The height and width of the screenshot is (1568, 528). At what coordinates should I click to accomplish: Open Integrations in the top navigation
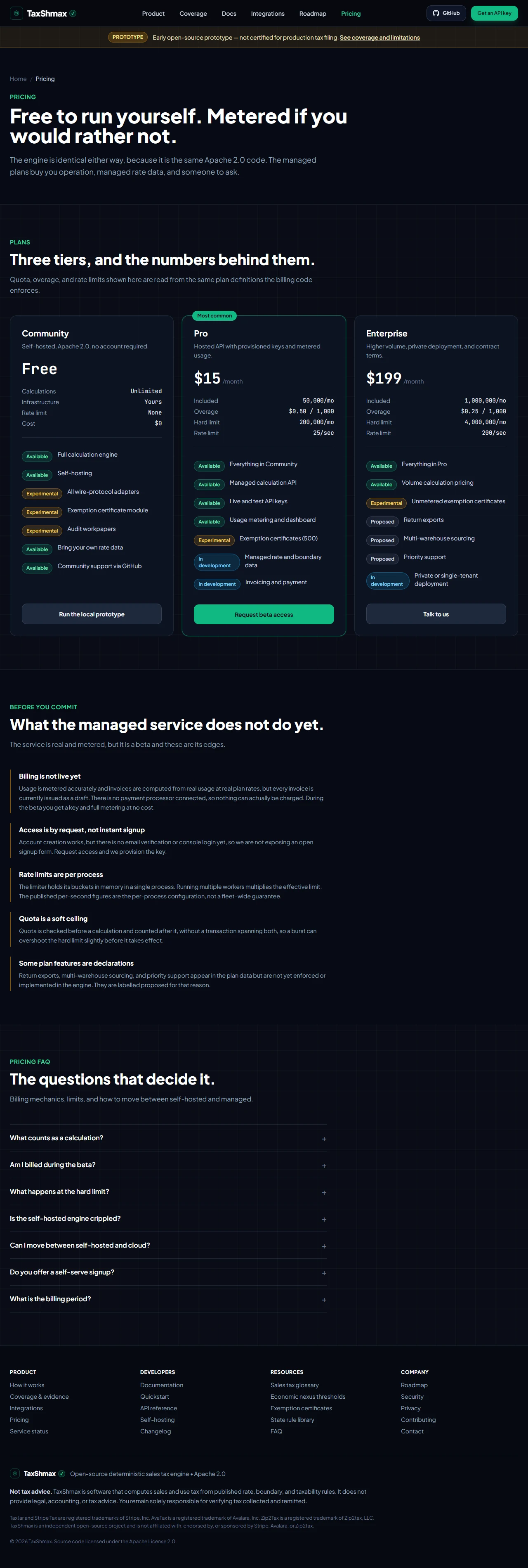click(x=268, y=13)
